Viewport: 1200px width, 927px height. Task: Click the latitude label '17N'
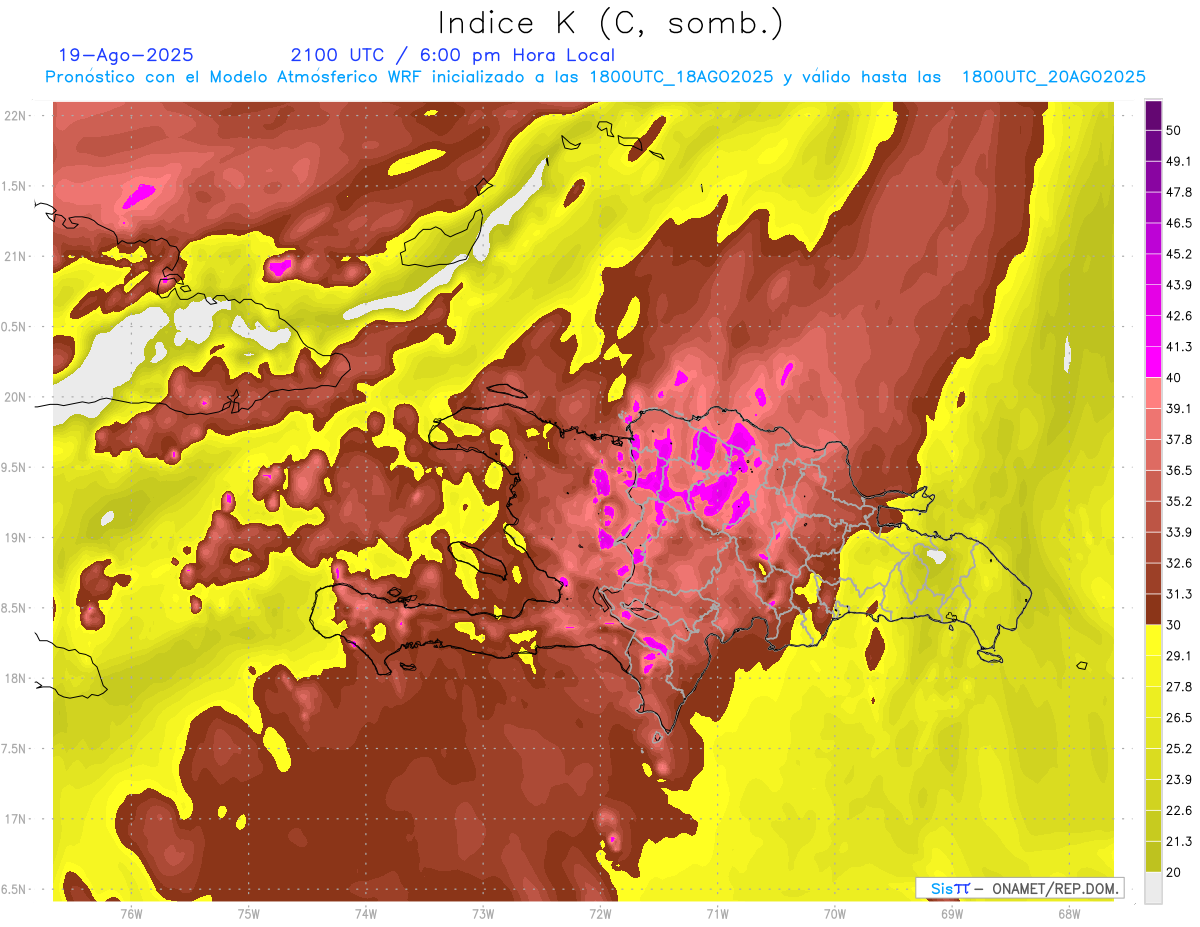coord(16,820)
